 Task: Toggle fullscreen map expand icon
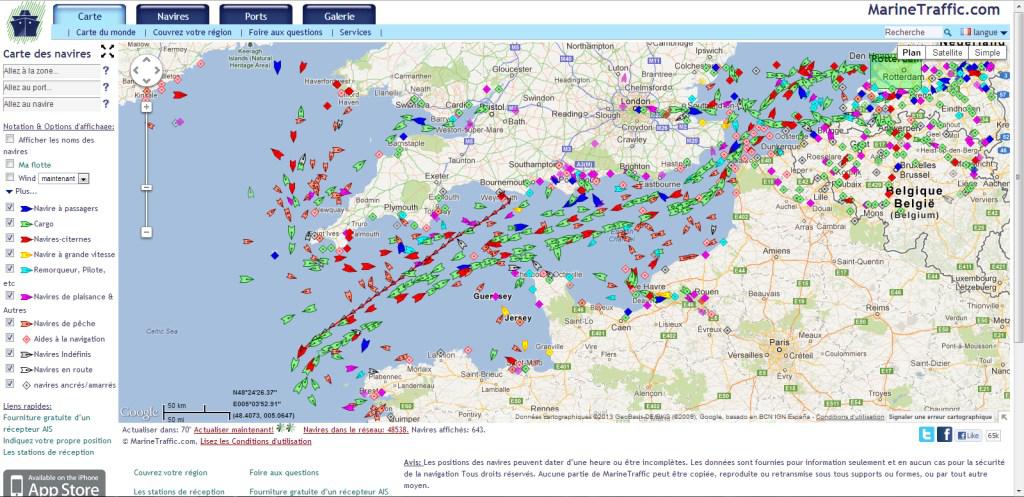(108, 52)
